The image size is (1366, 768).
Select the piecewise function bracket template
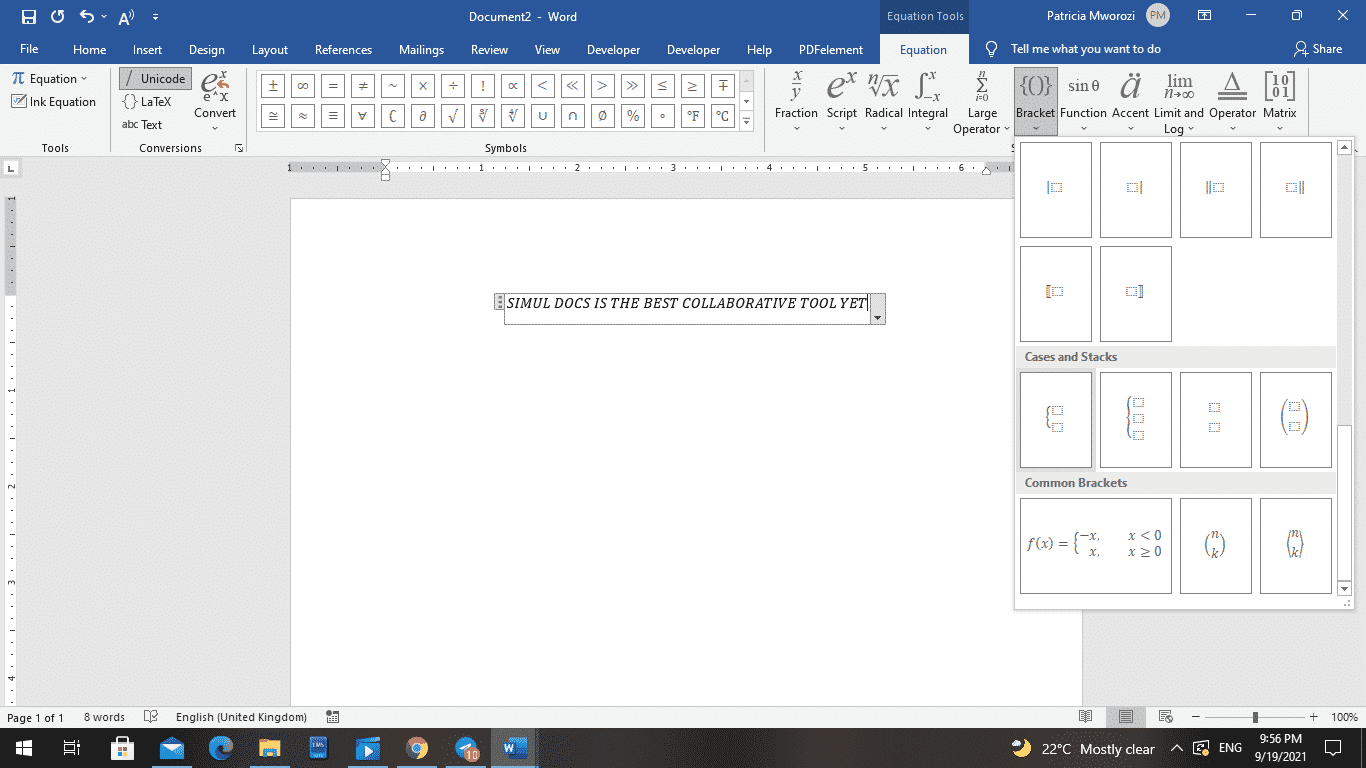(1095, 546)
